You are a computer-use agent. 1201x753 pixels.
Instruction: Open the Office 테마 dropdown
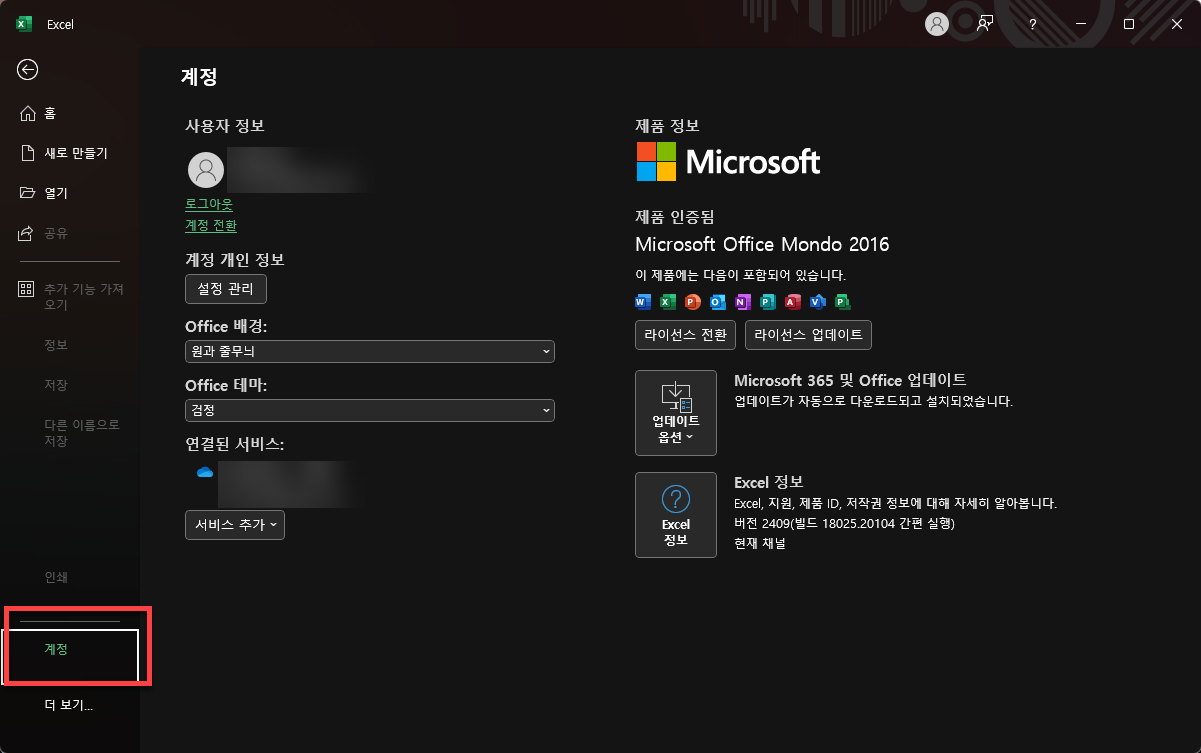[370, 410]
